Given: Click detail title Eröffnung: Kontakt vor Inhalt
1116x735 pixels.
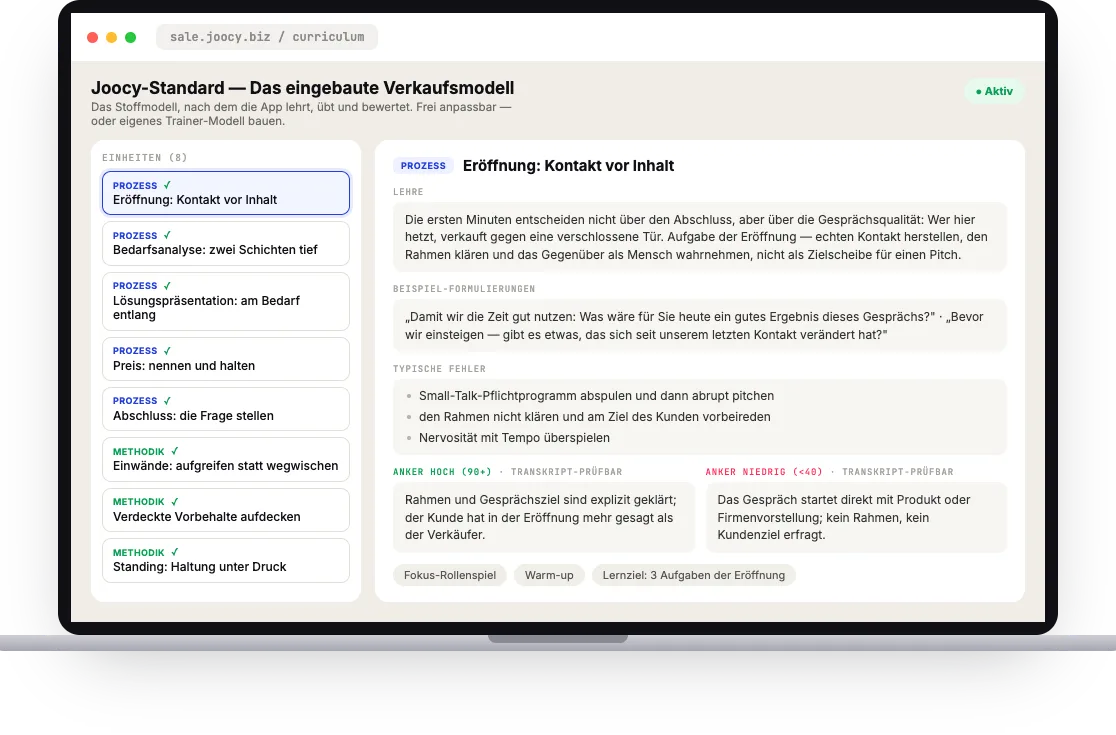Looking at the screenshot, I should point(568,166).
